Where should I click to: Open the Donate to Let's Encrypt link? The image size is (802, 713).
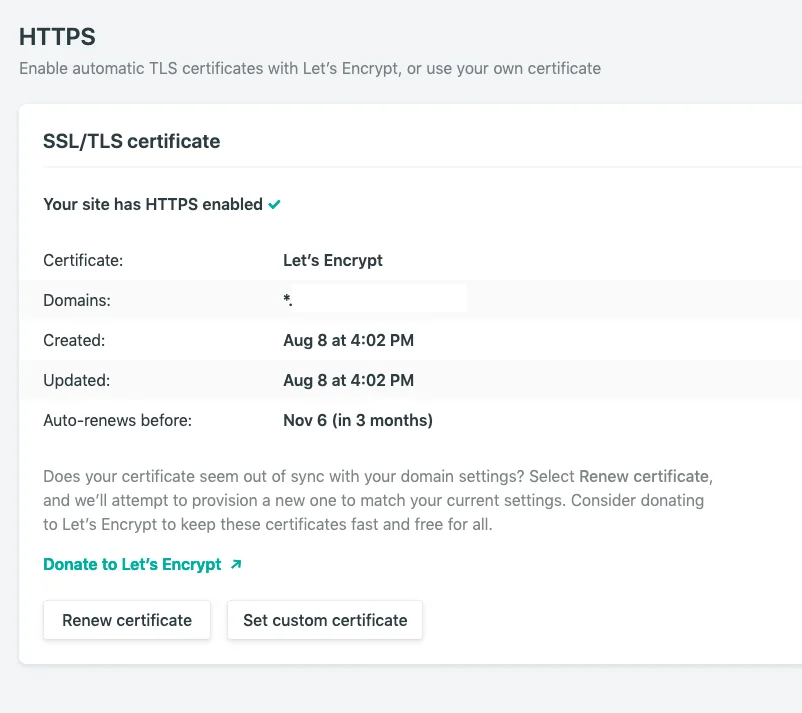click(131, 564)
